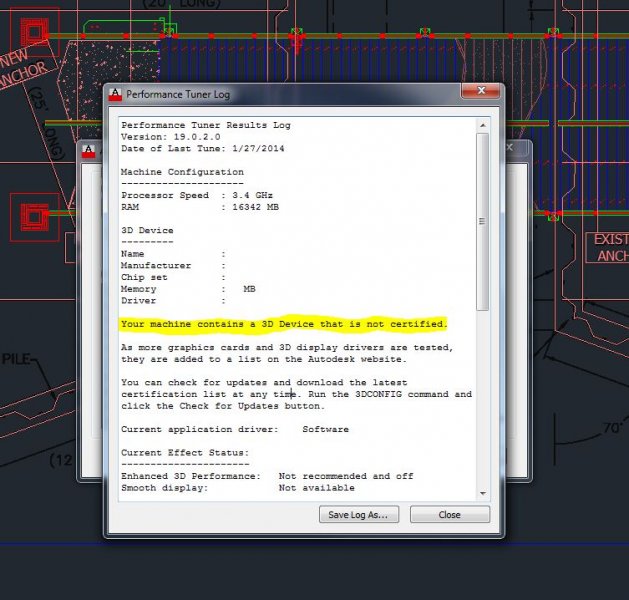Click the Save Log As... button

pyautogui.click(x=359, y=514)
